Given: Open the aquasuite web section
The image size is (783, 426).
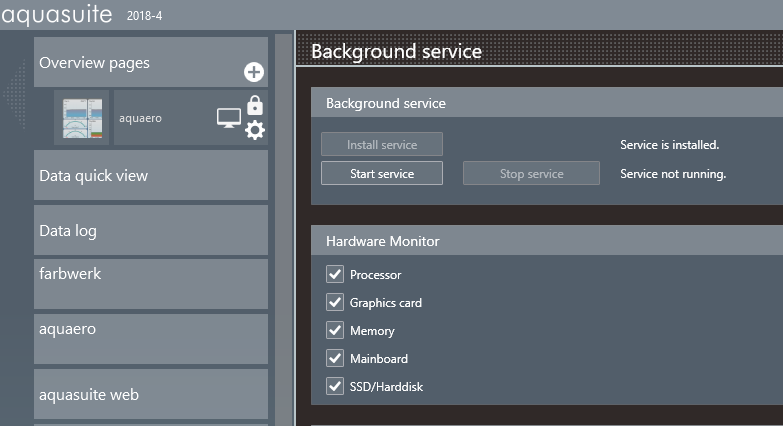Looking at the screenshot, I should pyautogui.click(x=150, y=394).
